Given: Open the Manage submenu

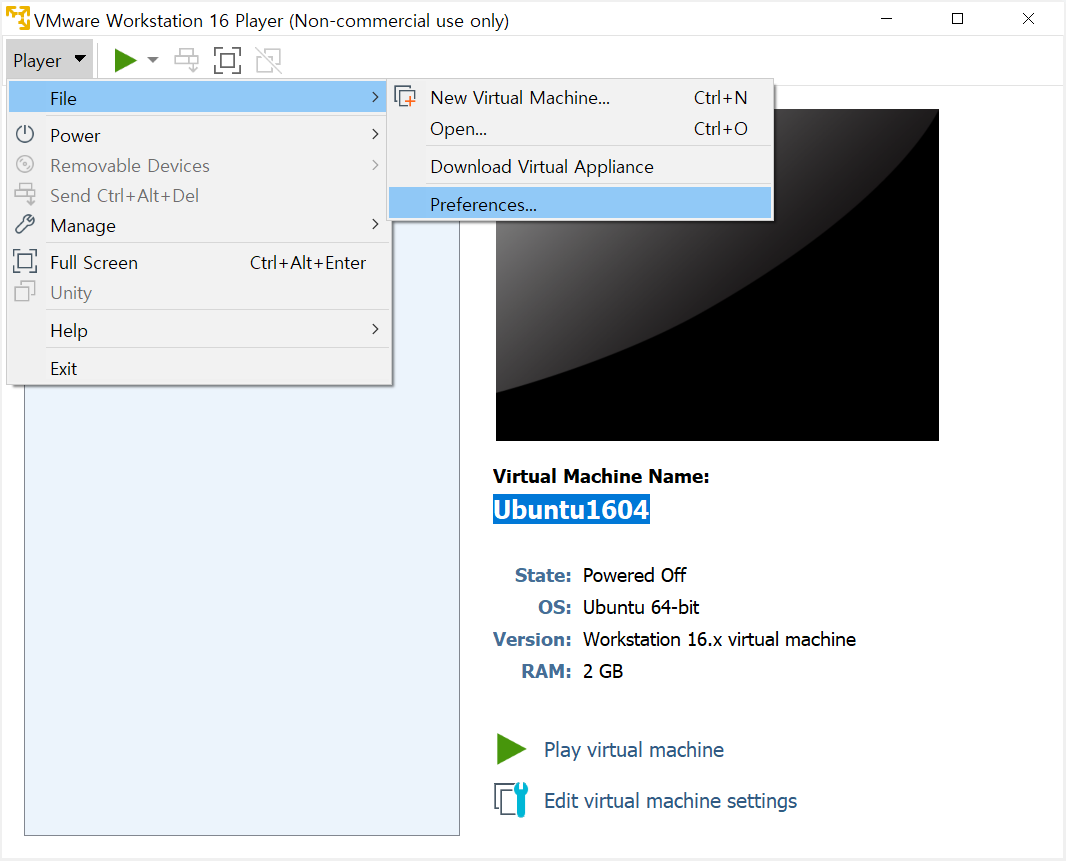Looking at the screenshot, I should pyautogui.click(x=198, y=225).
